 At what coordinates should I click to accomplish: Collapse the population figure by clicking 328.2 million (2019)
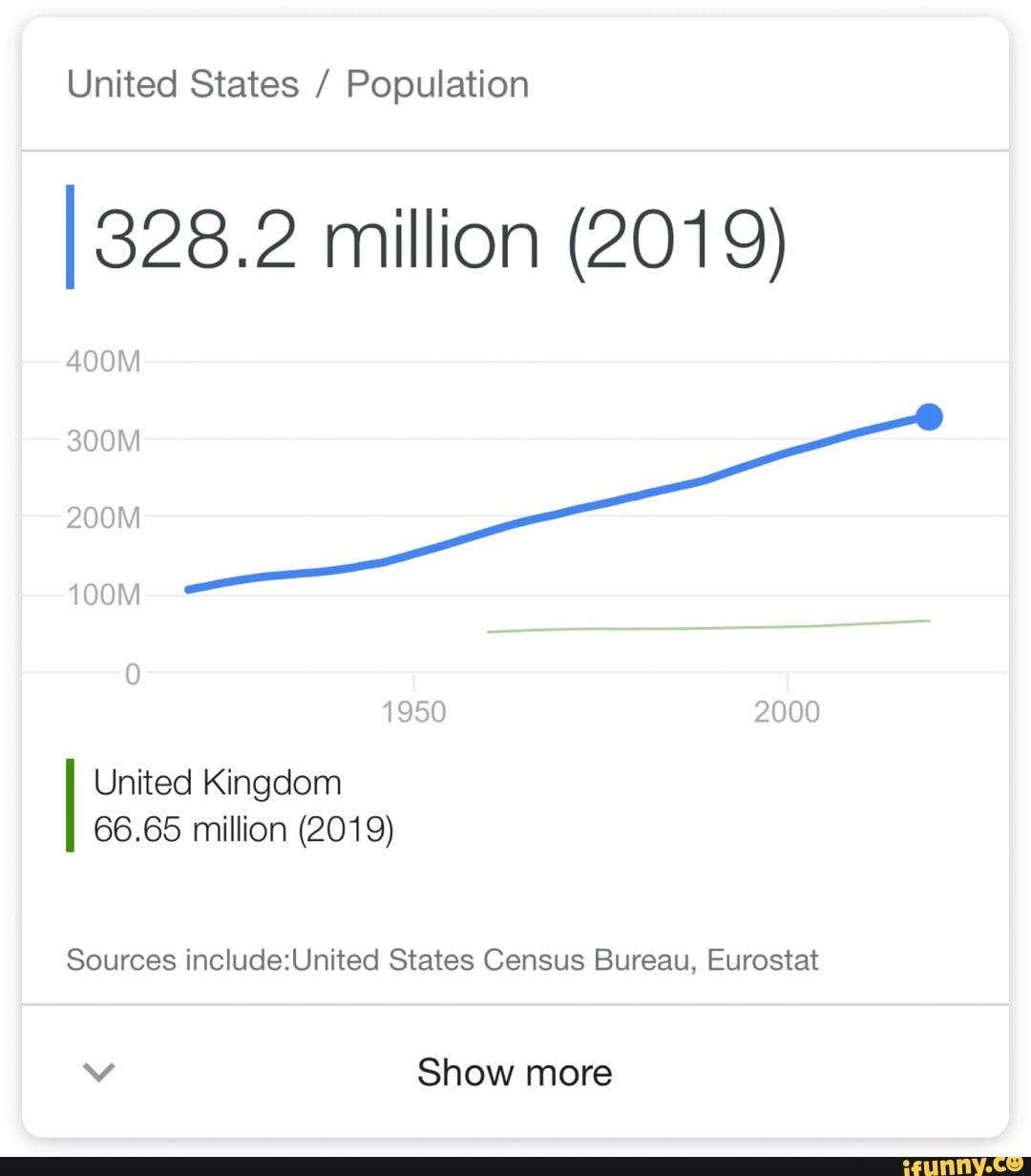(x=439, y=239)
